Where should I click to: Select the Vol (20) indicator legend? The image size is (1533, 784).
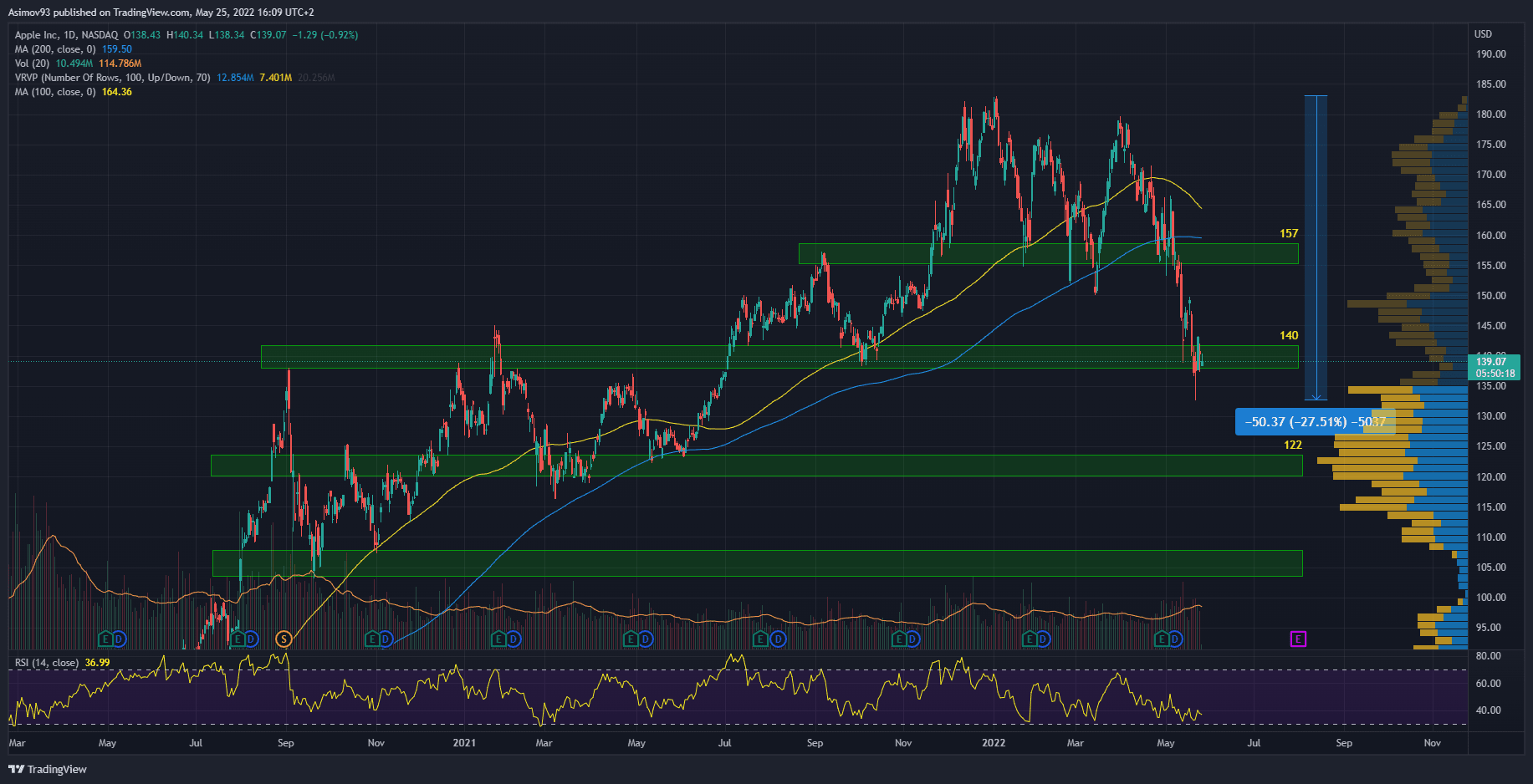[32, 64]
